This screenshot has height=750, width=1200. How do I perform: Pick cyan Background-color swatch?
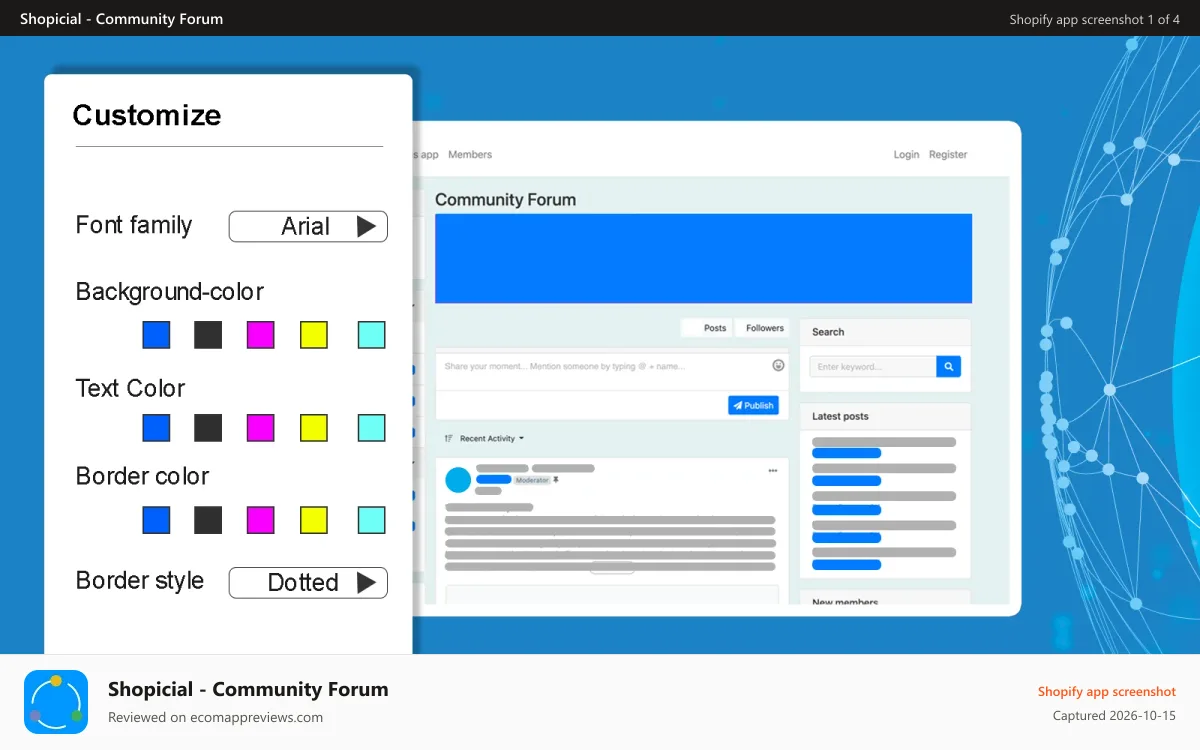click(372, 335)
